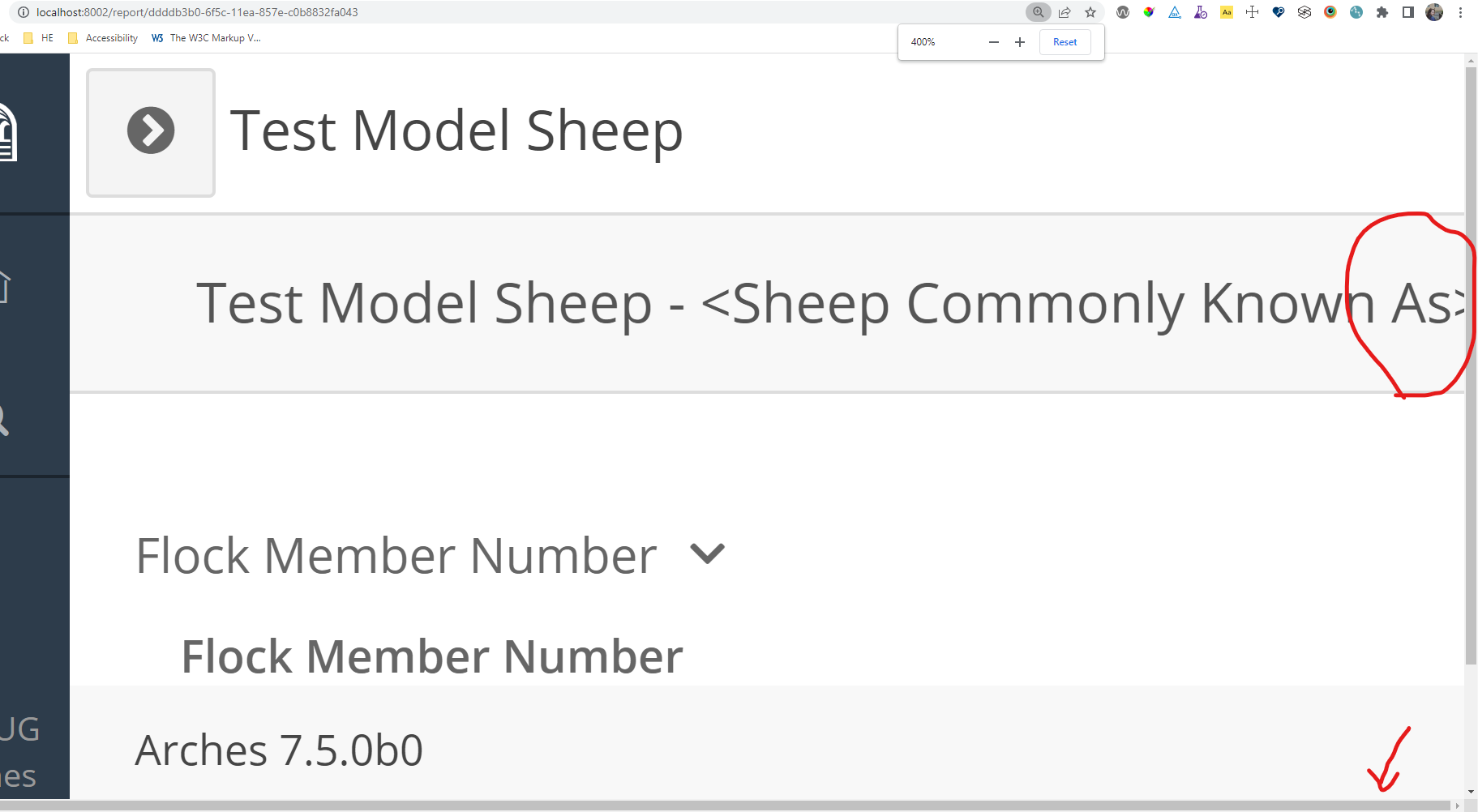Collapse the Flock Member Number section chevron

[x=707, y=554]
